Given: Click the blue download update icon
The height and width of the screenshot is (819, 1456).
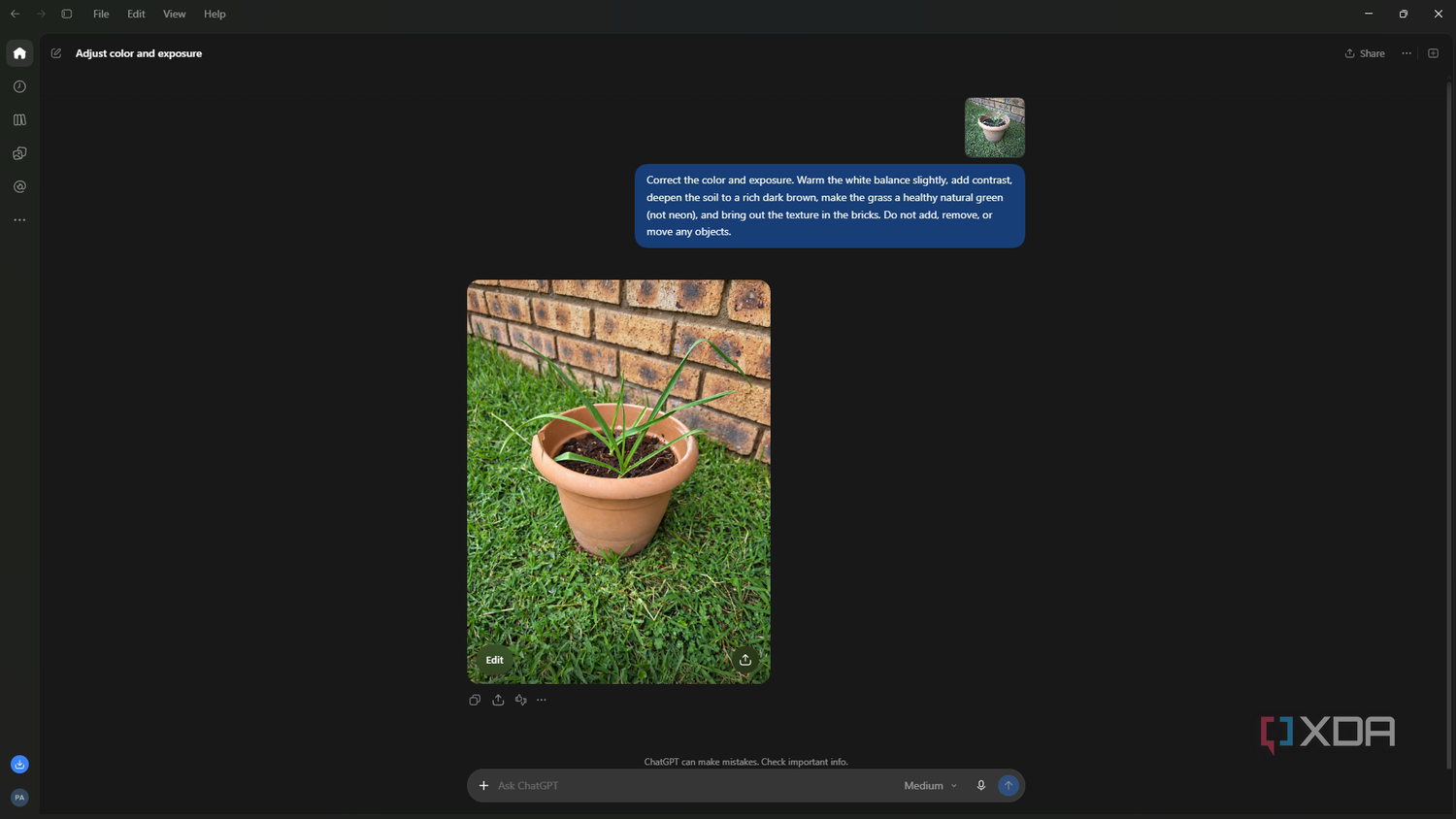Looking at the screenshot, I should 19,765.
